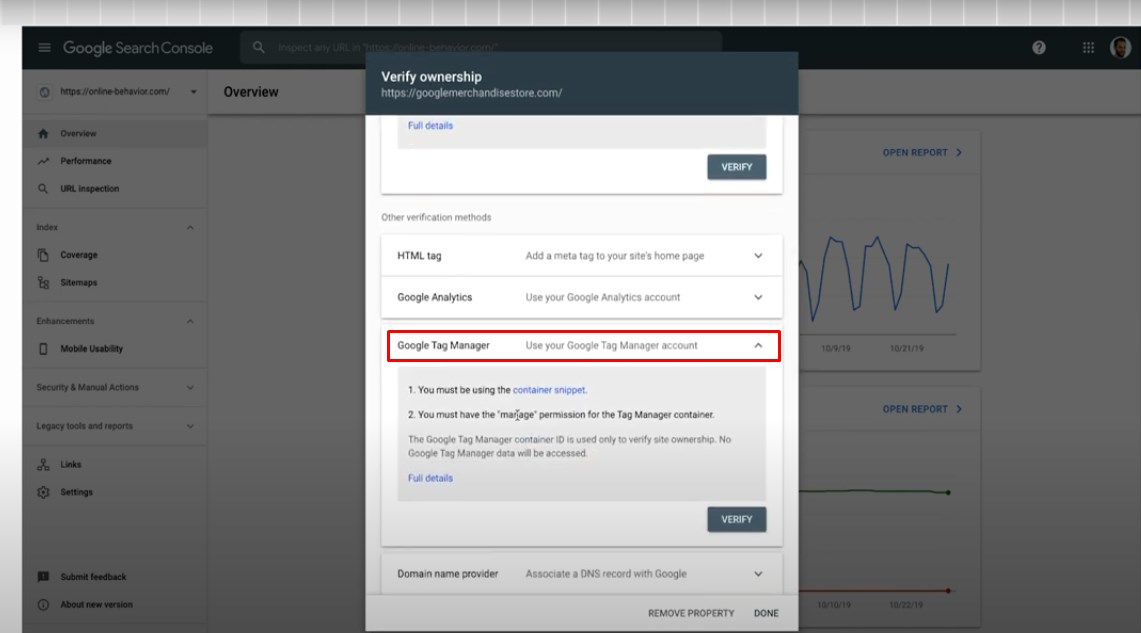Open Coverage in sidebar
The height and width of the screenshot is (633, 1141).
(79, 255)
